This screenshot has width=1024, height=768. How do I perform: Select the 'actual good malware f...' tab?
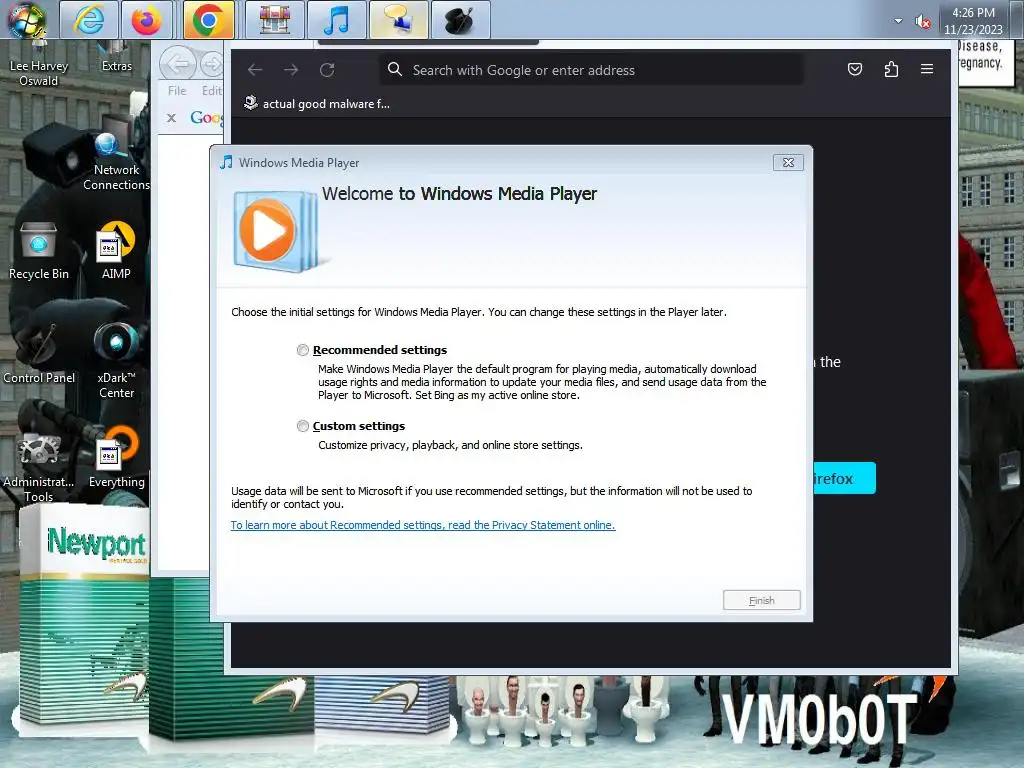tap(317, 103)
